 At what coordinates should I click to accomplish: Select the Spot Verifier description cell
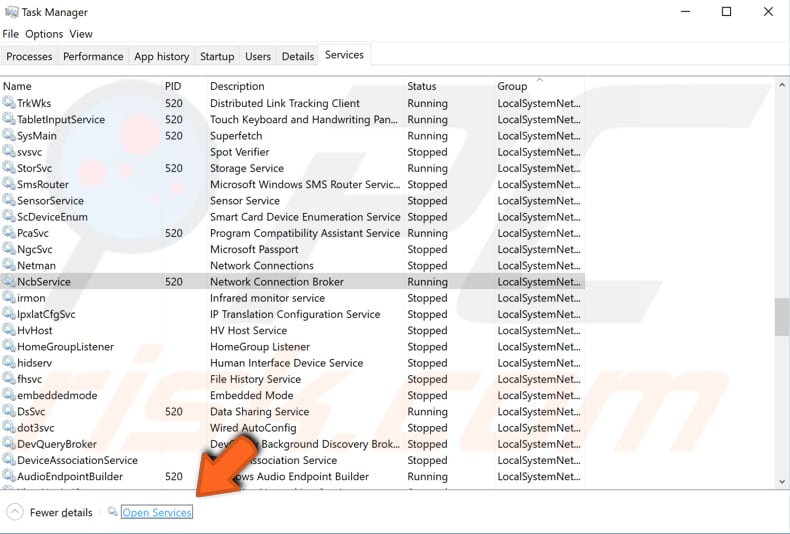(x=239, y=152)
